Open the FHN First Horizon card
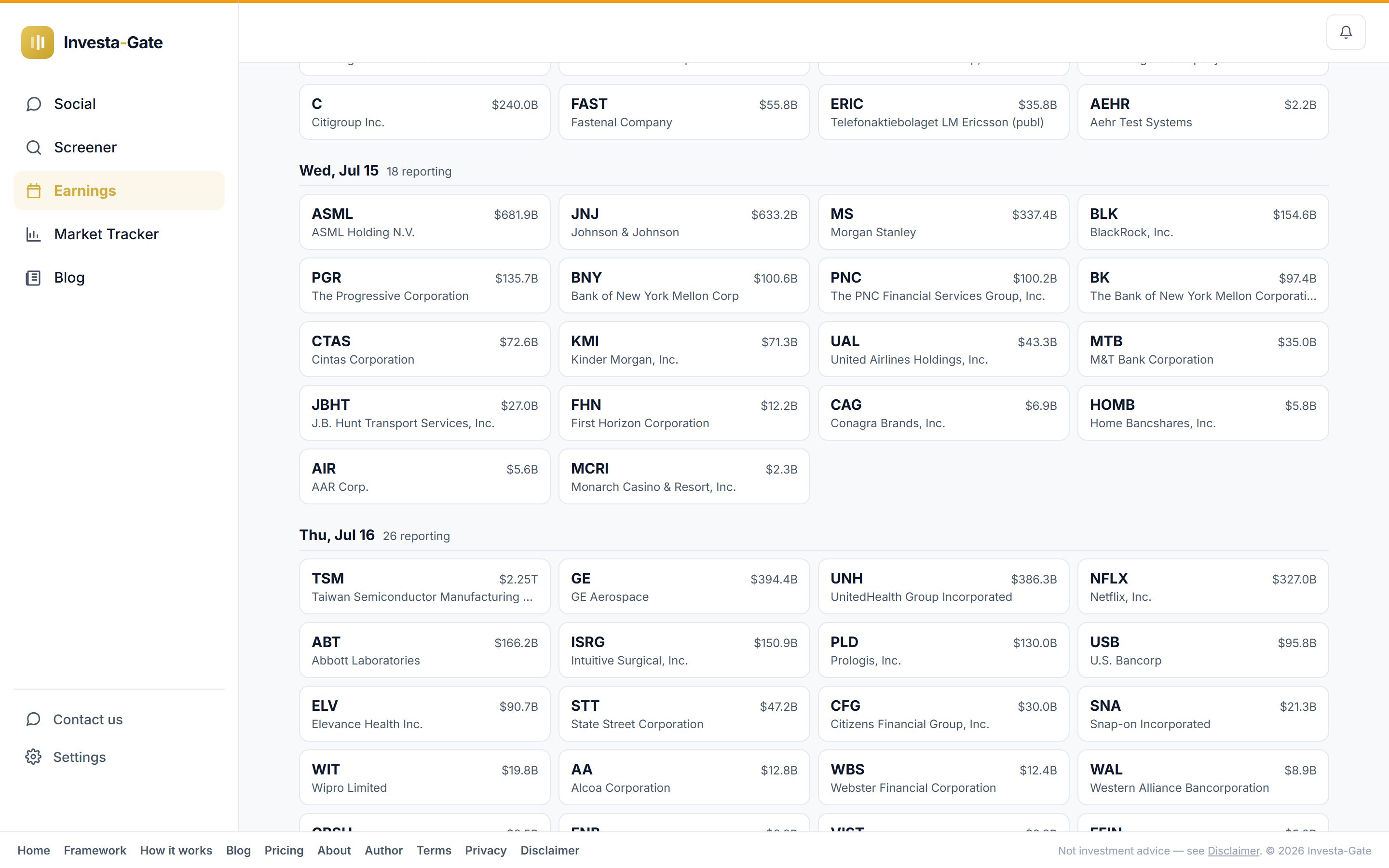 pos(684,413)
